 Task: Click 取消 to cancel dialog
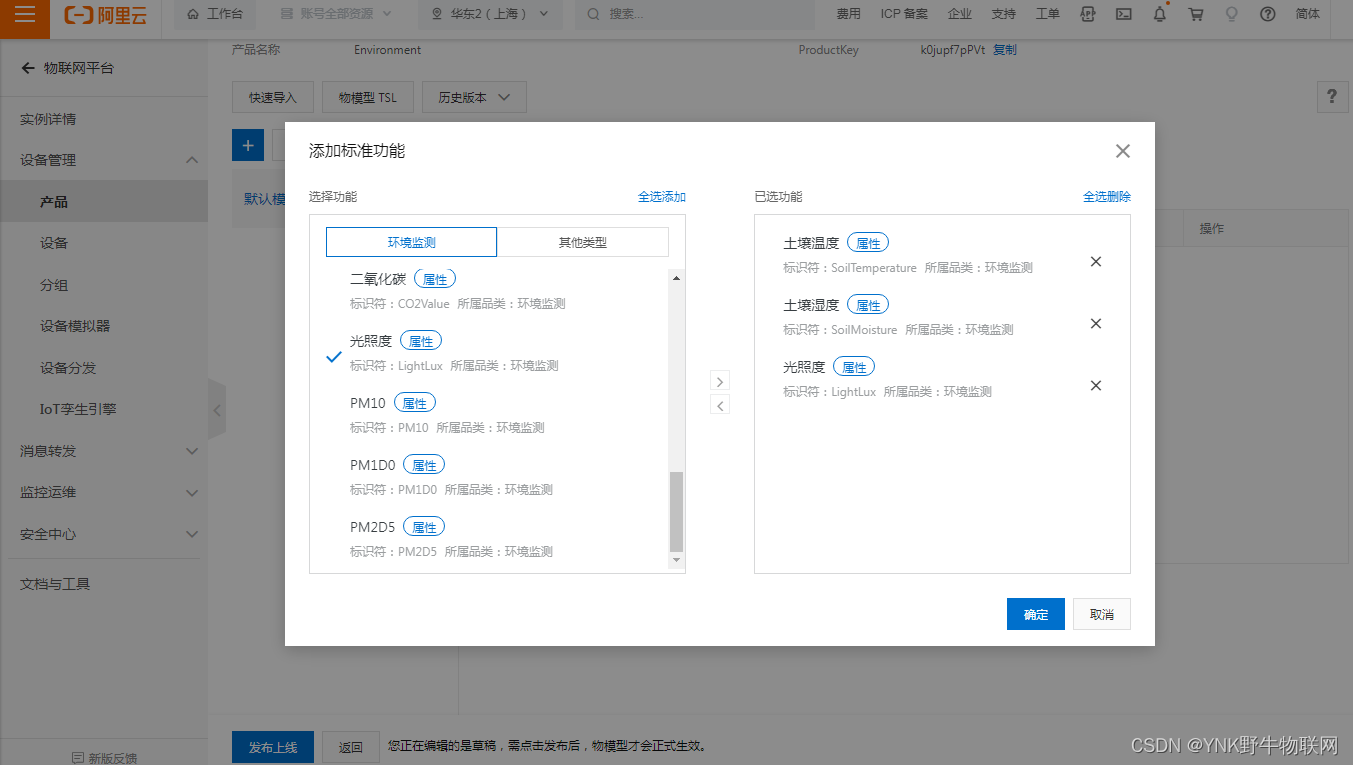(x=1102, y=614)
